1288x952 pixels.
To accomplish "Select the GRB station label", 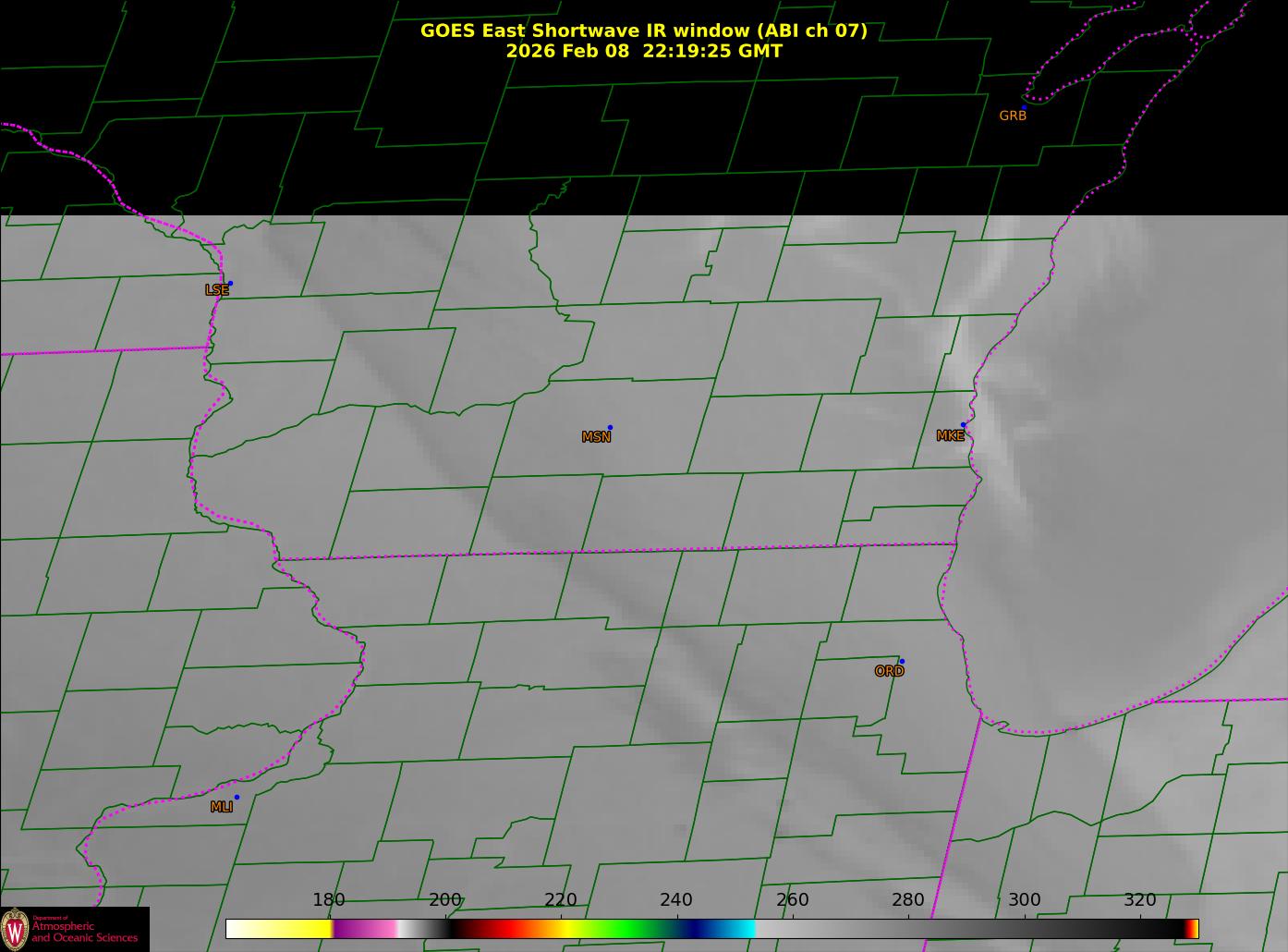I will pyautogui.click(x=1013, y=116).
